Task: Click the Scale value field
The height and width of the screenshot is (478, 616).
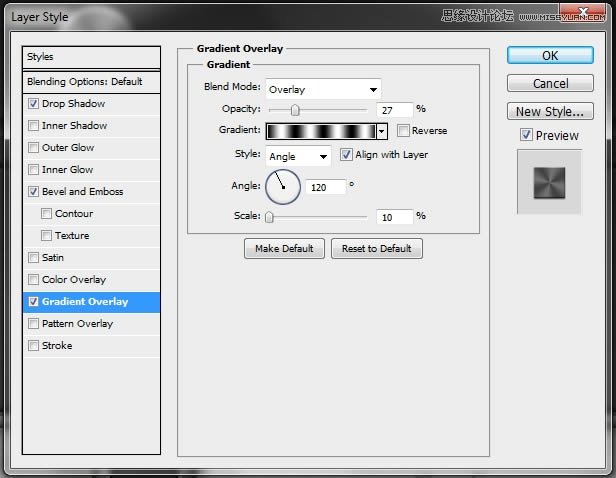Action: coord(394,217)
